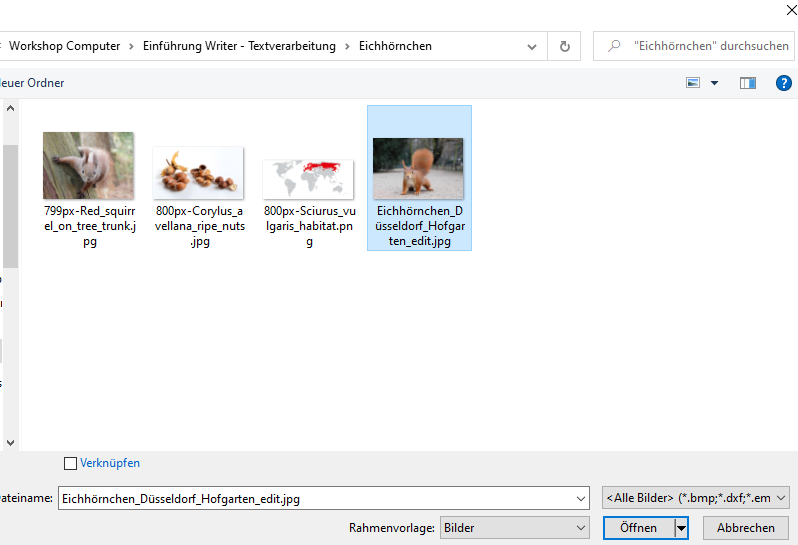Screen dimensions: 798x545
Task: Open the help question mark icon
Action: pos(784,83)
